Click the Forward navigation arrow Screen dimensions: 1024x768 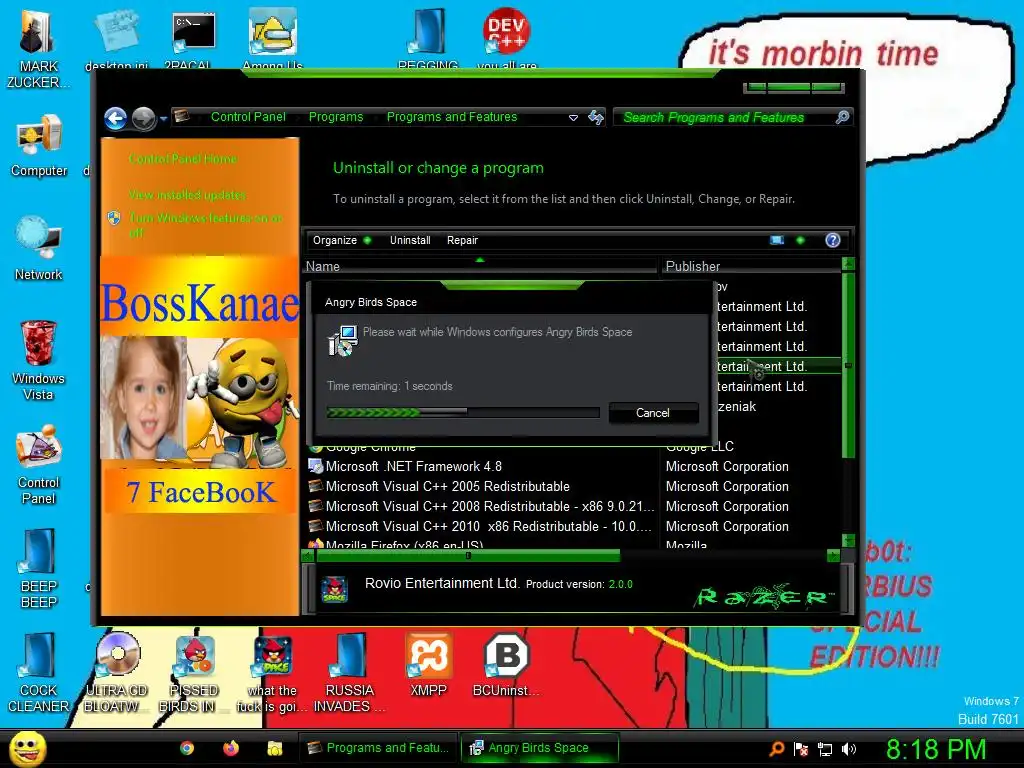[x=144, y=118]
